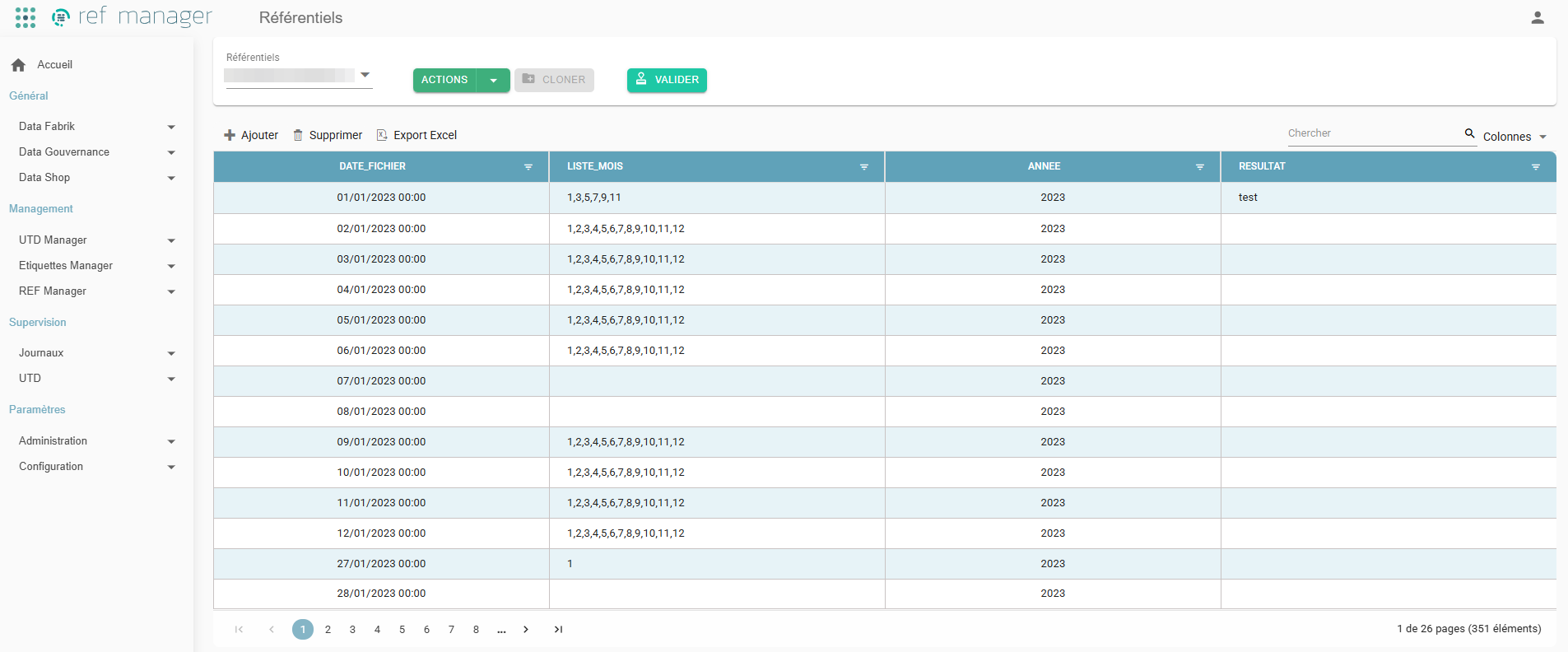Go to next page arrow
Viewport: 1568px width, 652px height.
(526, 630)
